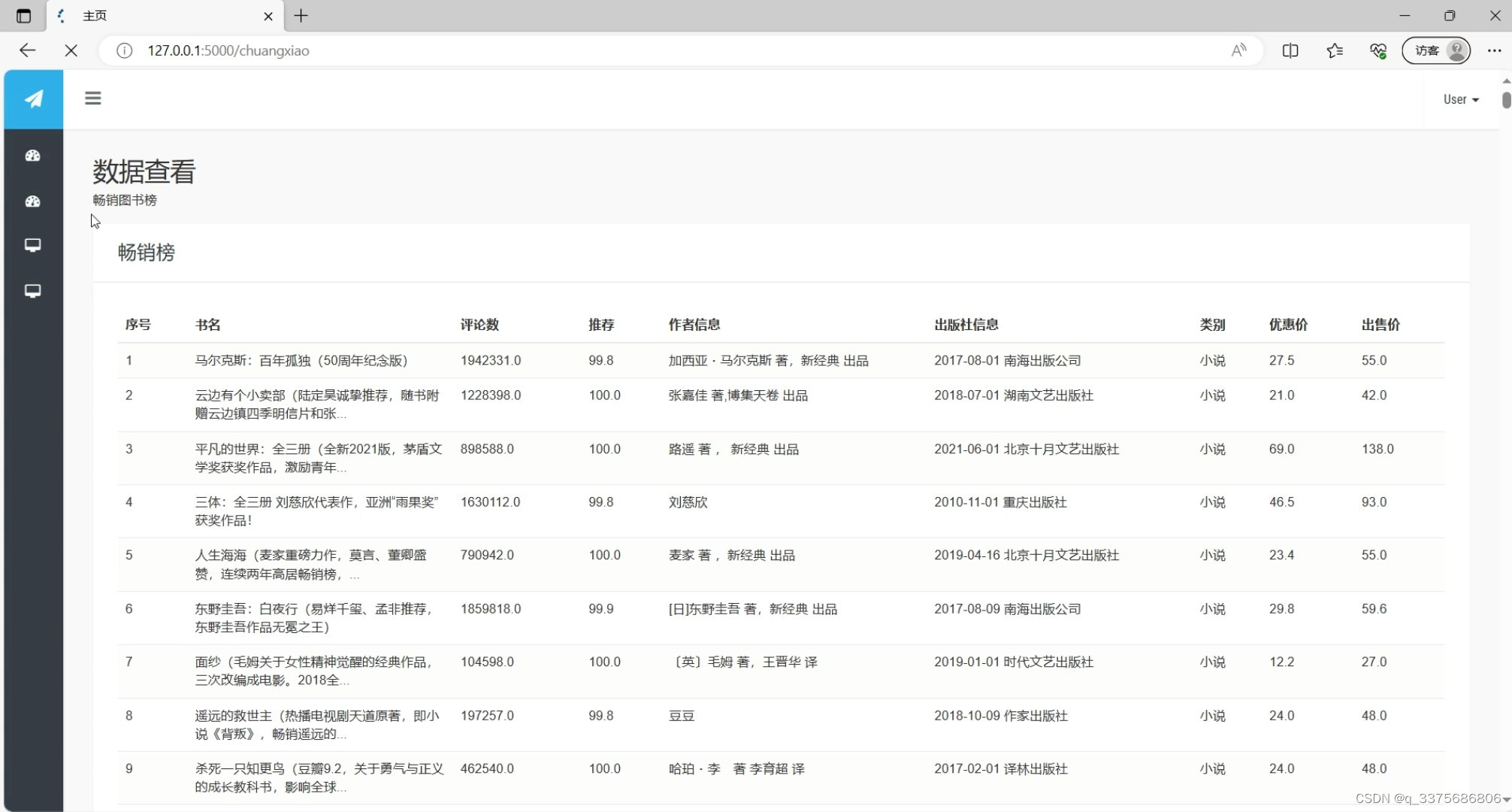This screenshot has height=812, width=1512.
Task: Open a new browser tab
Action: (301, 16)
